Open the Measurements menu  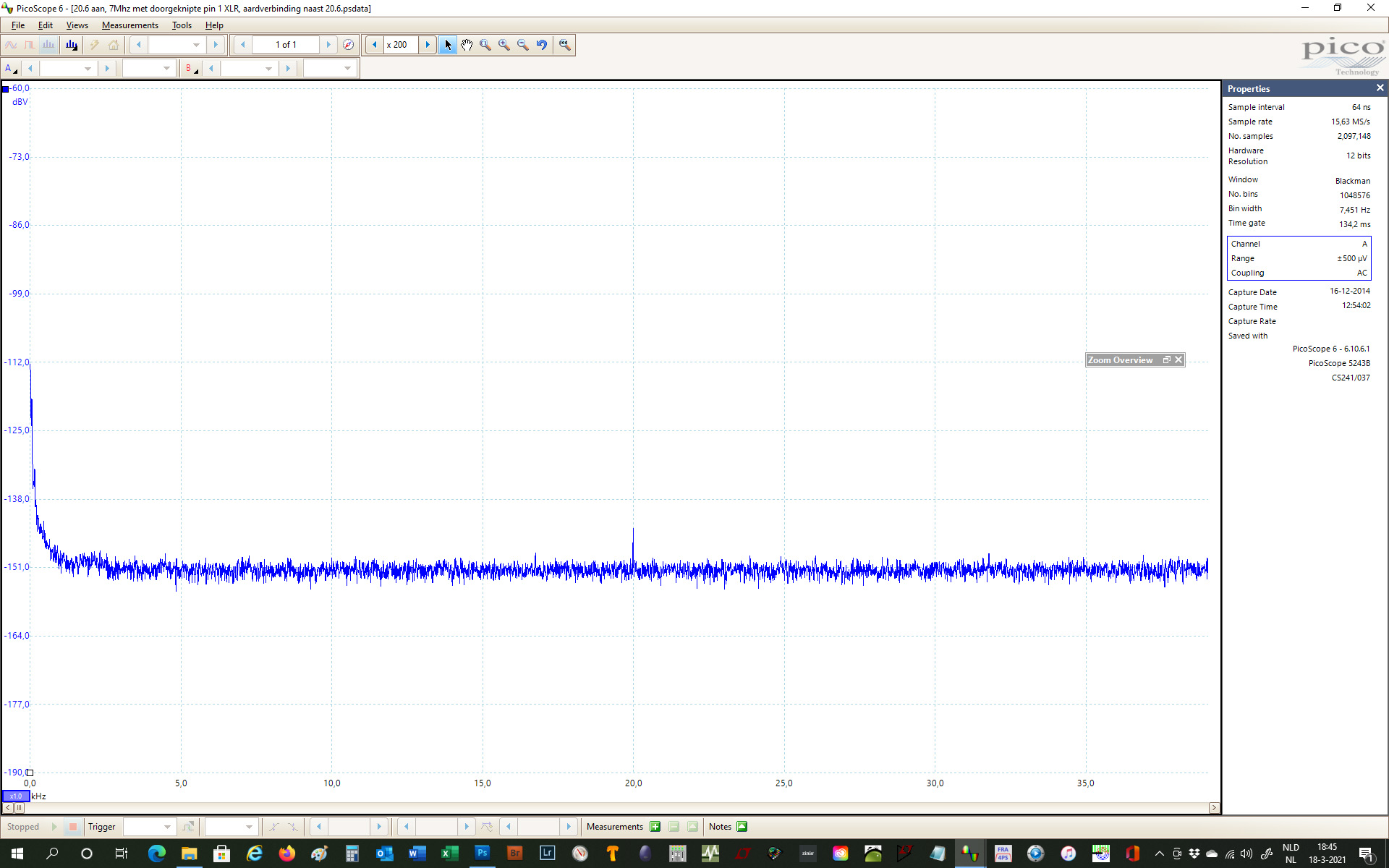click(x=129, y=25)
